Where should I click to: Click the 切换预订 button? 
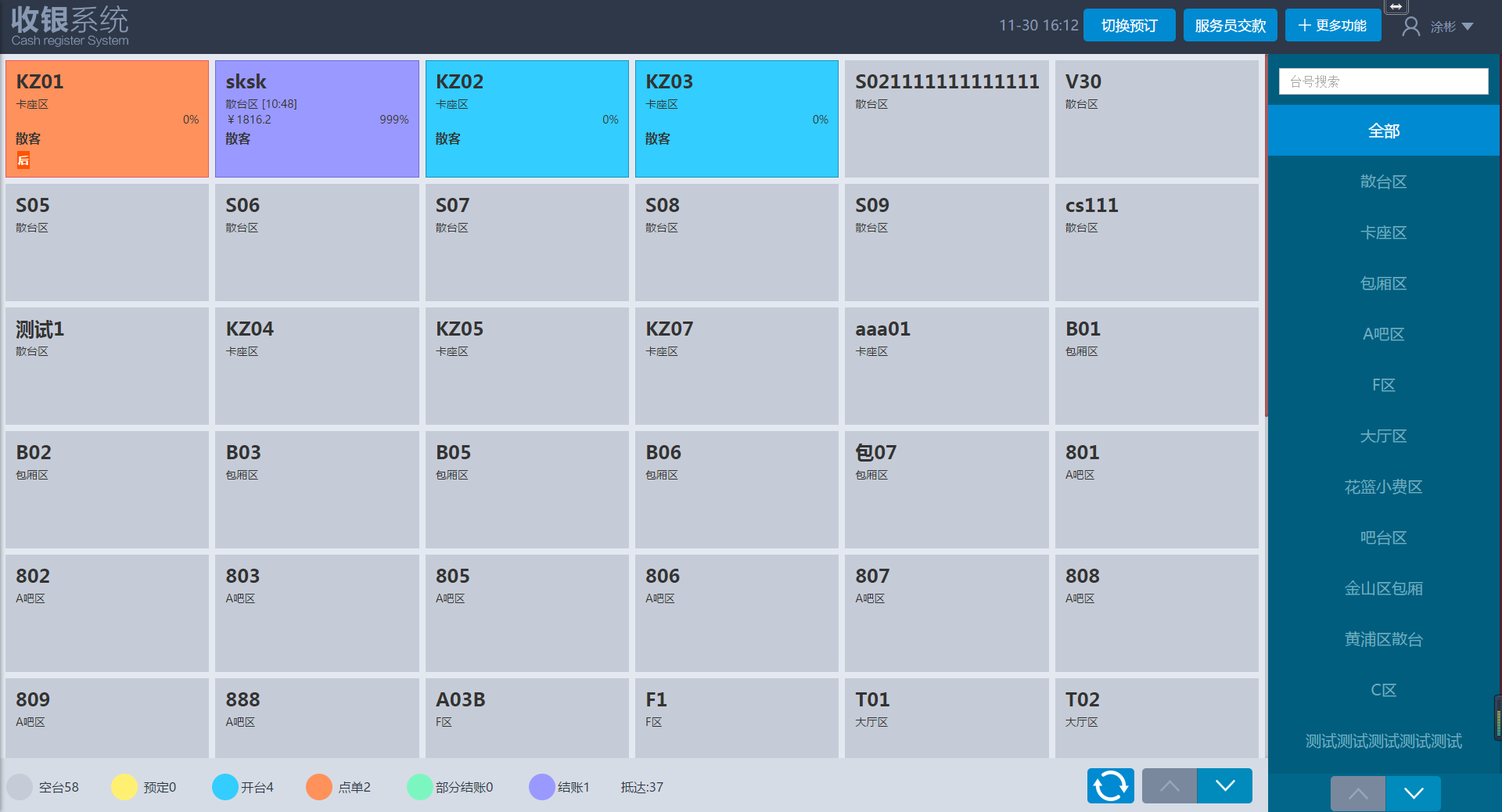pos(1129,25)
